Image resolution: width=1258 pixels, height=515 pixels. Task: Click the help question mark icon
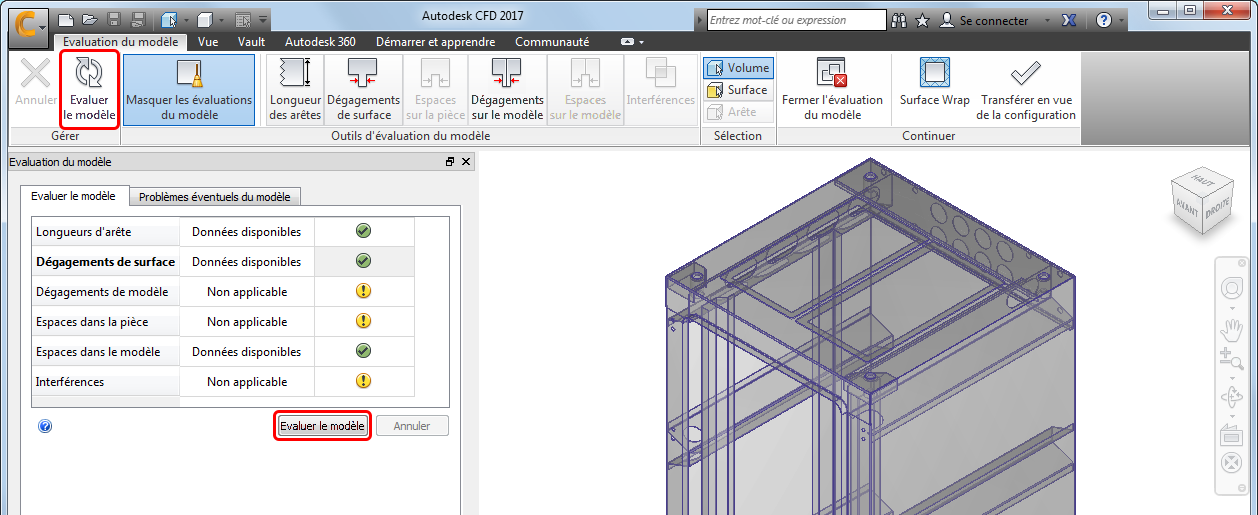[x=1103, y=20]
